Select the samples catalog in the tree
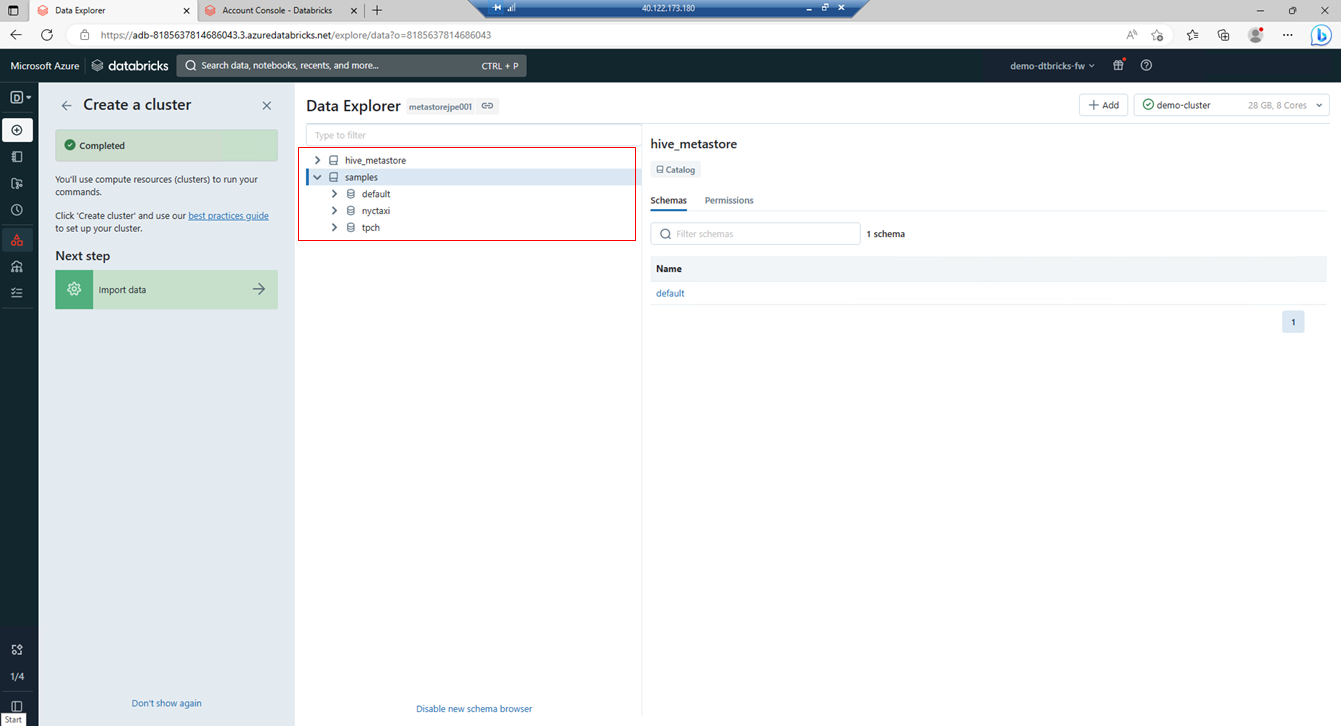 tap(361, 177)
